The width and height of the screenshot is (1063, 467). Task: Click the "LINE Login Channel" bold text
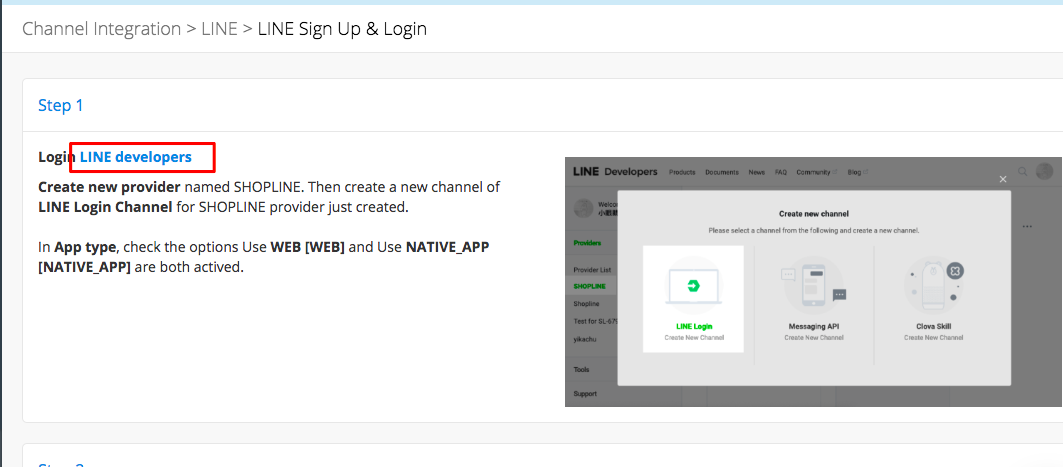[105, 207]
